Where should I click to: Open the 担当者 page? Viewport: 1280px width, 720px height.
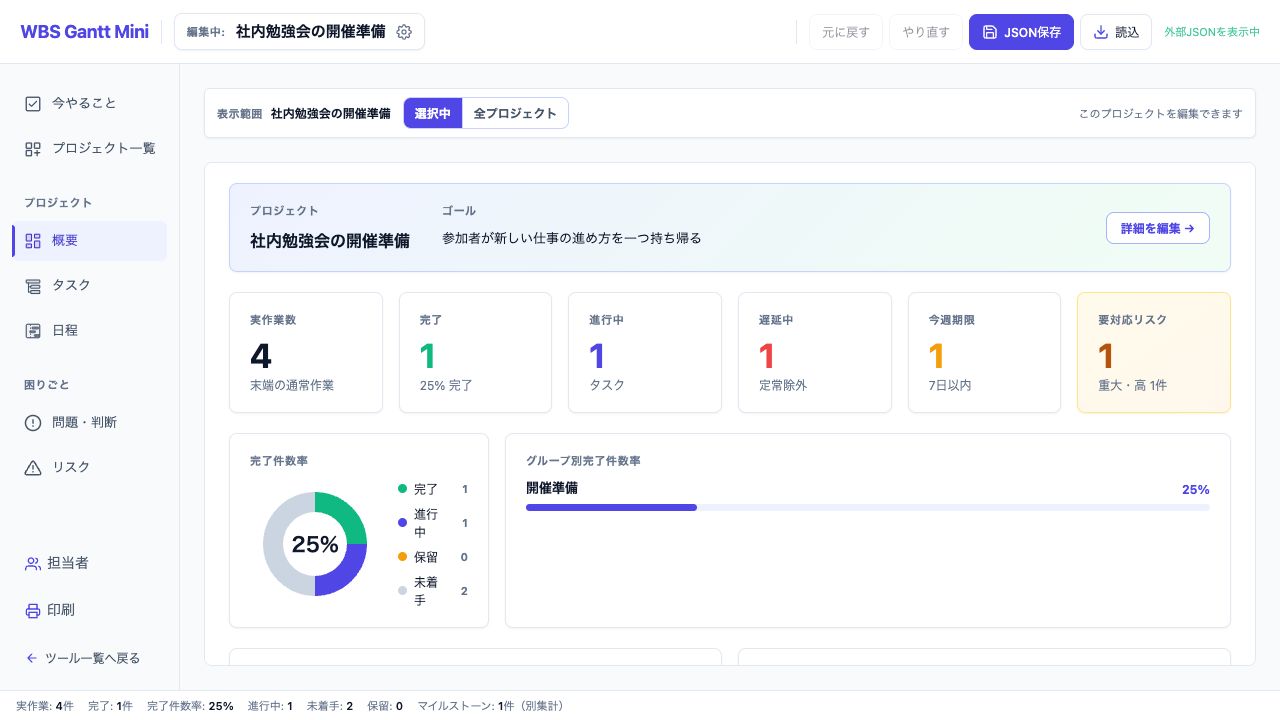(x=89, y=563)
